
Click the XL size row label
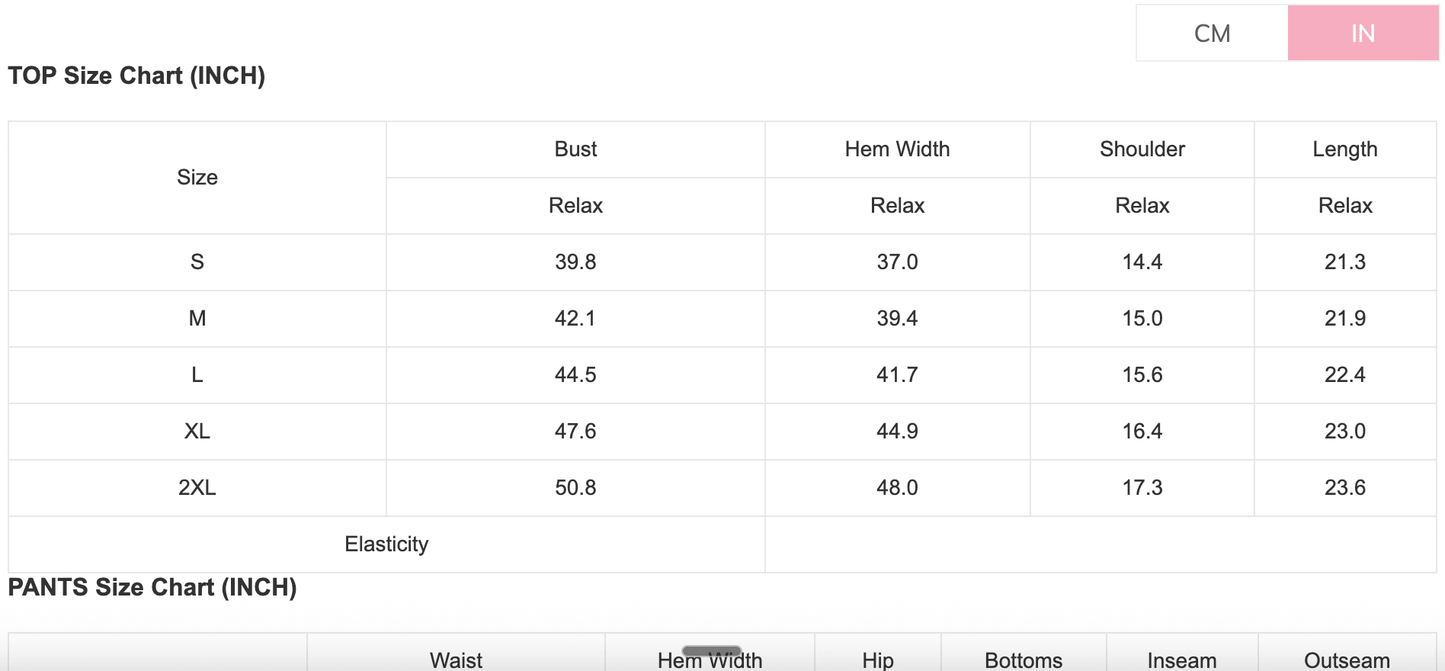click(197, 431)
